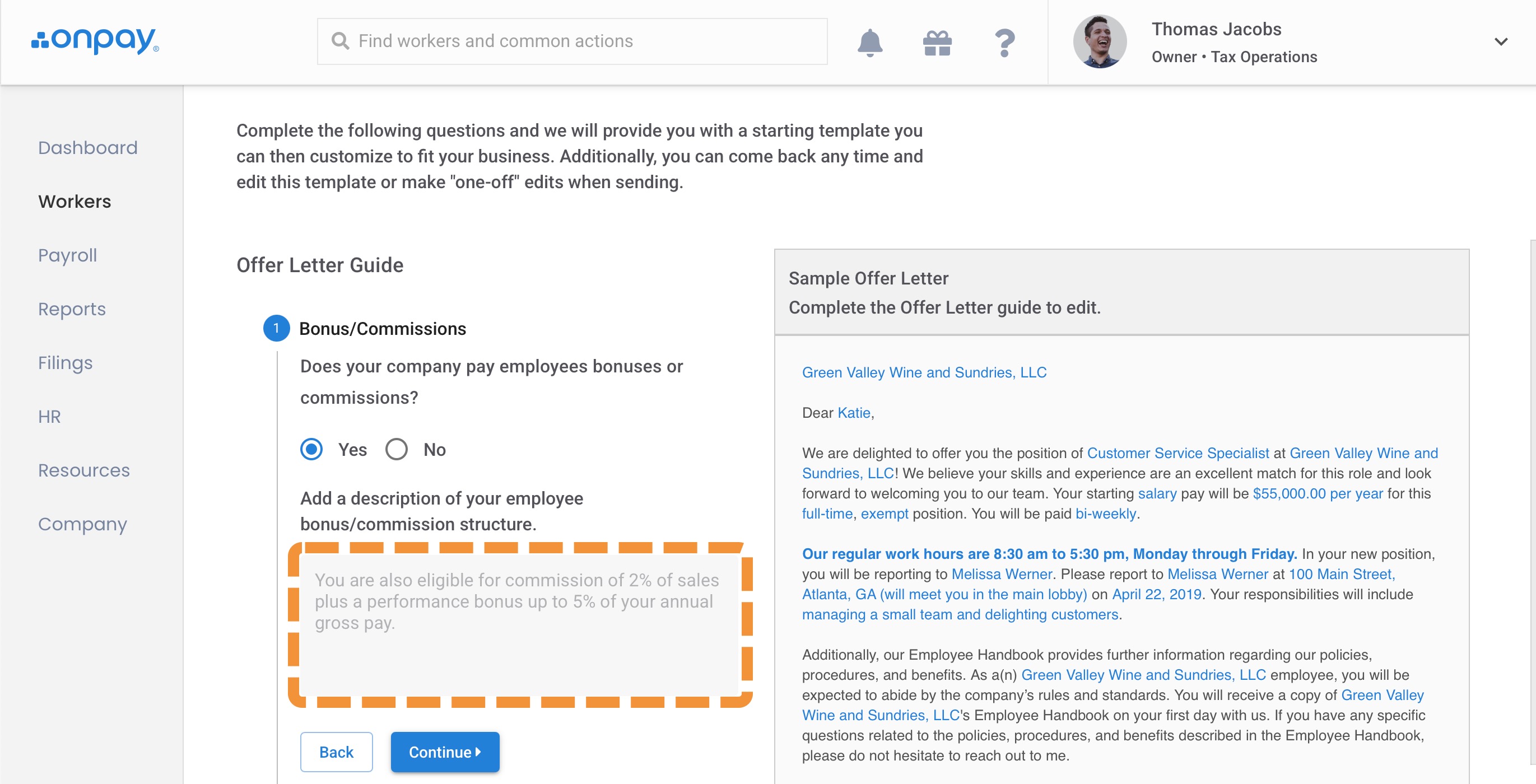
Task: Go to the Payroll section
Action: point(67,255)
